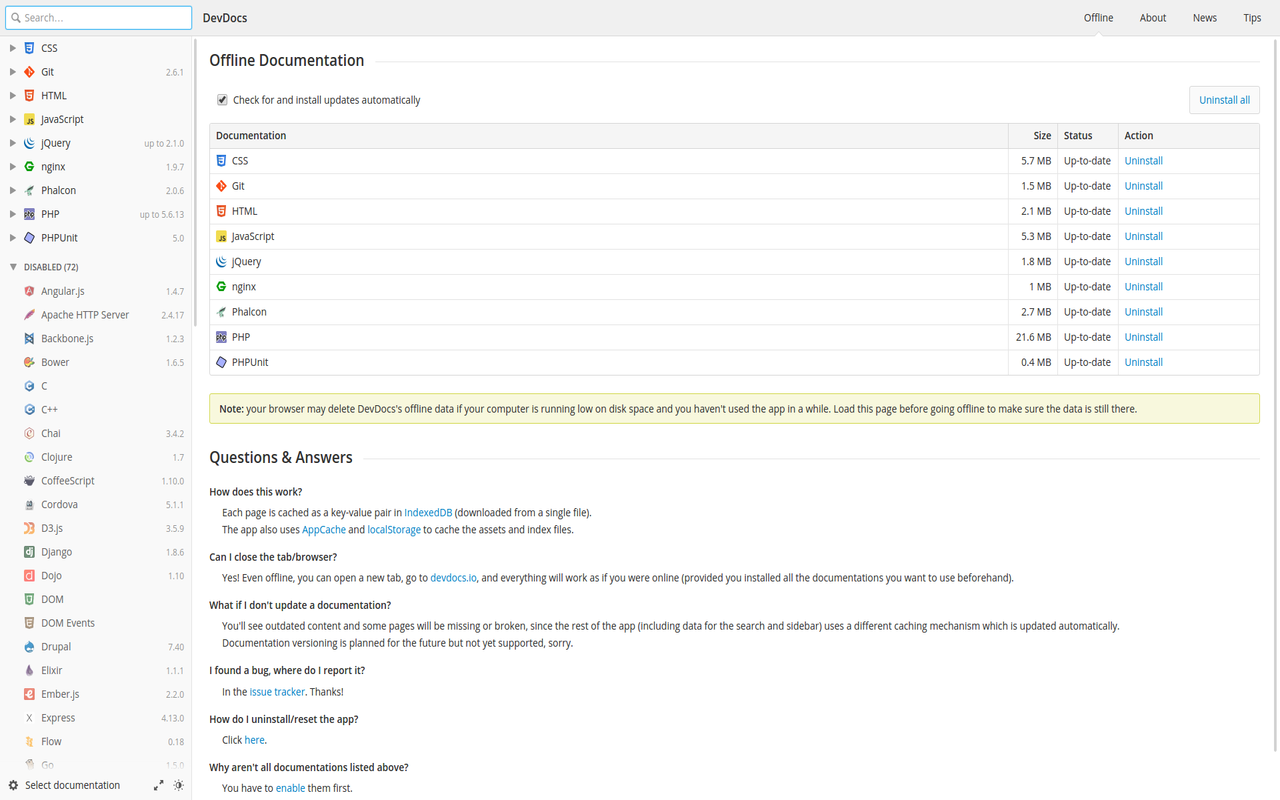Click the jQuery icon in the sidebar

coord(29,143)
